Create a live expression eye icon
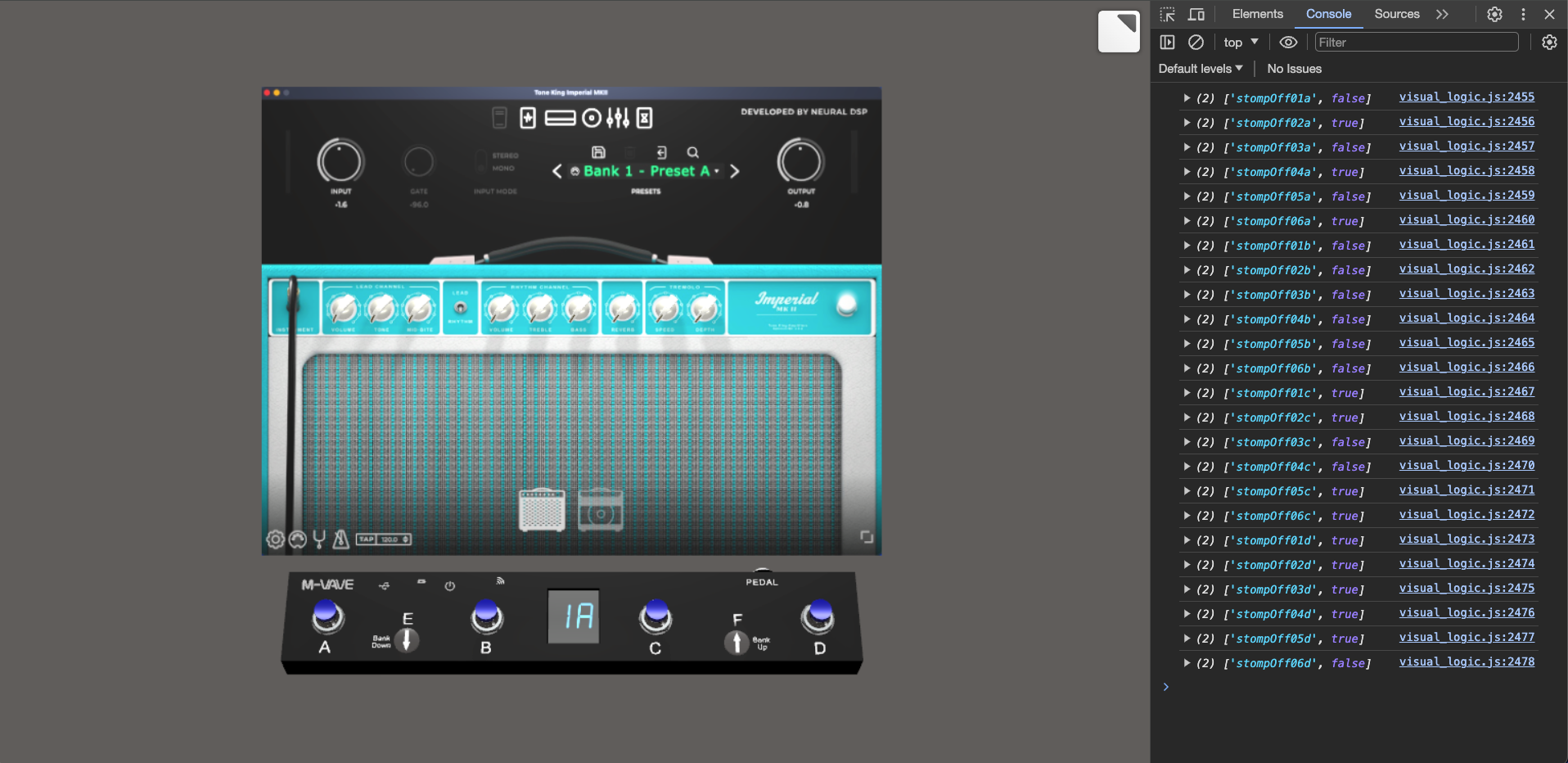This screenshot has height=763, width=1568. (x=1288, y=43)
